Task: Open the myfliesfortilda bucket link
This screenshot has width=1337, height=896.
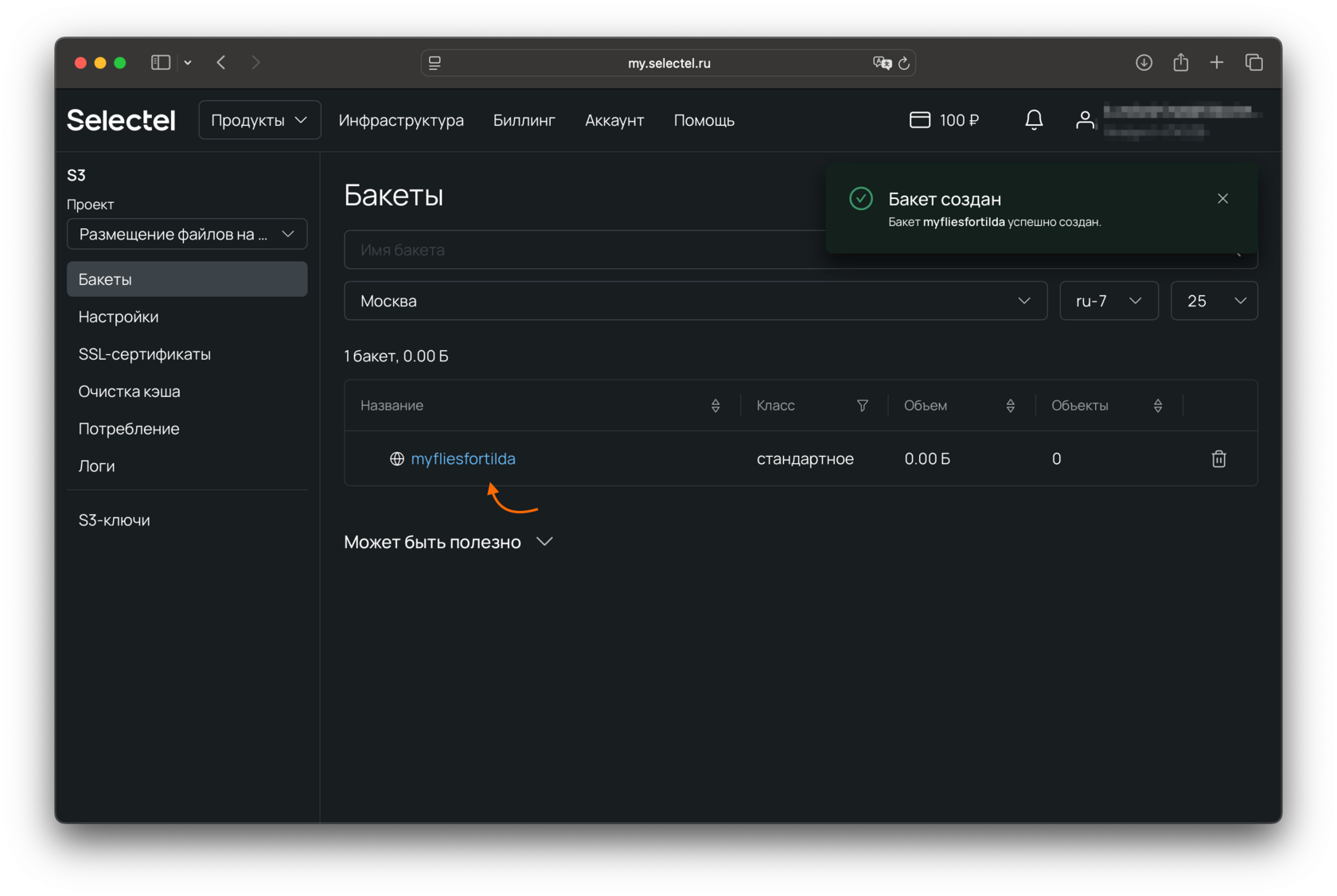Action: pos(463,458)
